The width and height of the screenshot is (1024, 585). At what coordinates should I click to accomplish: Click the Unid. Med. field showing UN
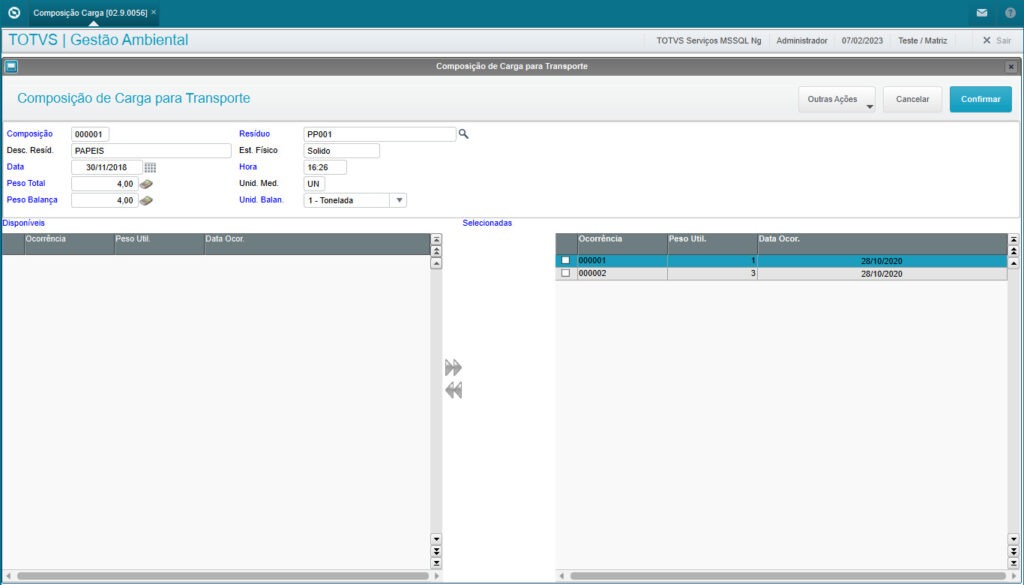pyautogui.click(x=314, y=184)
